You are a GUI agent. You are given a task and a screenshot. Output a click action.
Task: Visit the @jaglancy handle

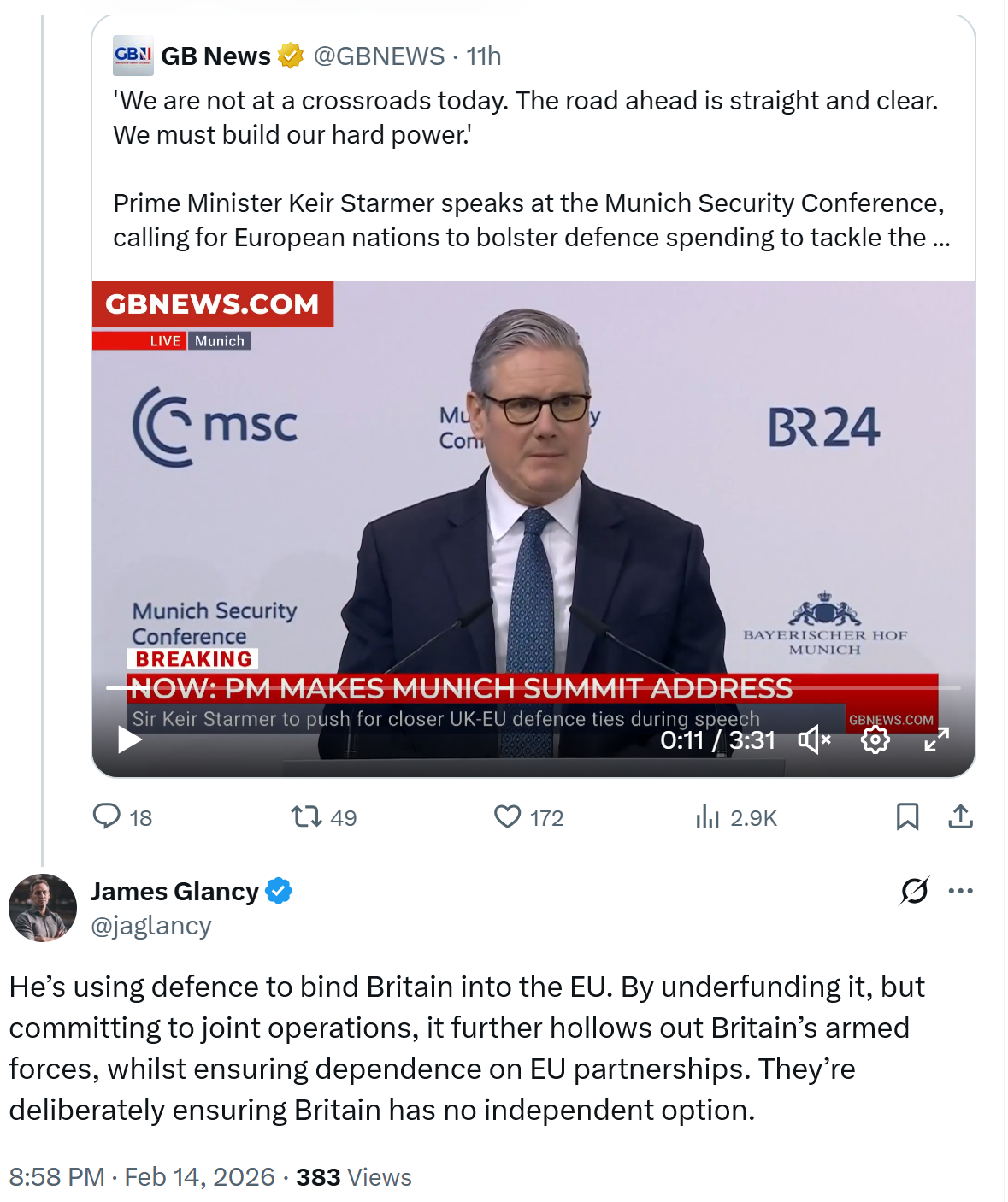point(151,926)
